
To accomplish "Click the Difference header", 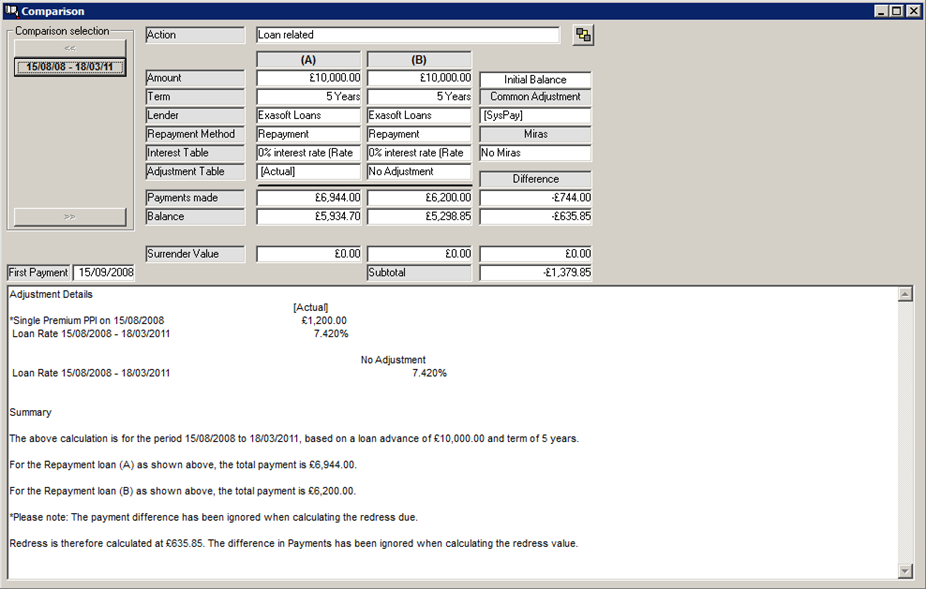I will [535, 179].
